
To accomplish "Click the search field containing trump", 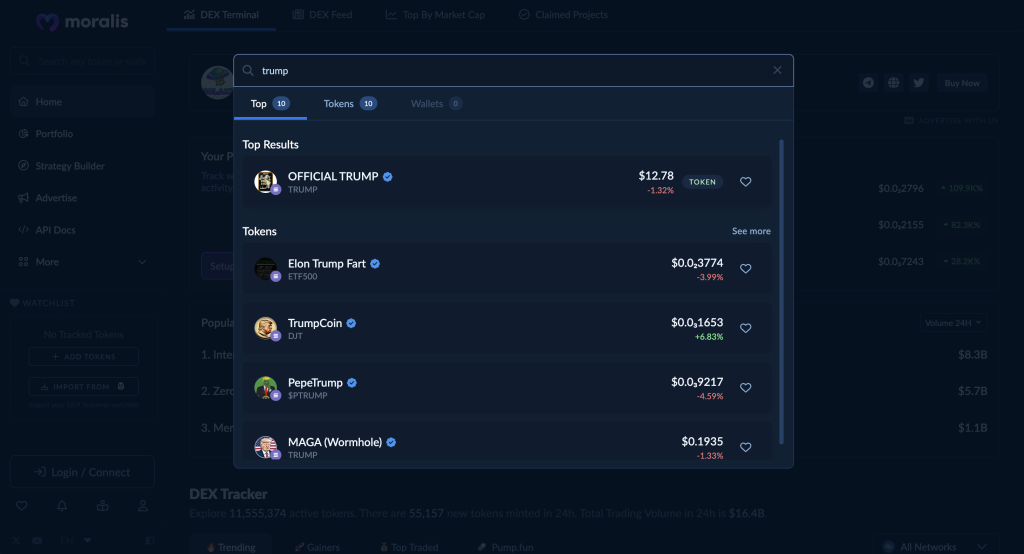I will pos(513,71).
